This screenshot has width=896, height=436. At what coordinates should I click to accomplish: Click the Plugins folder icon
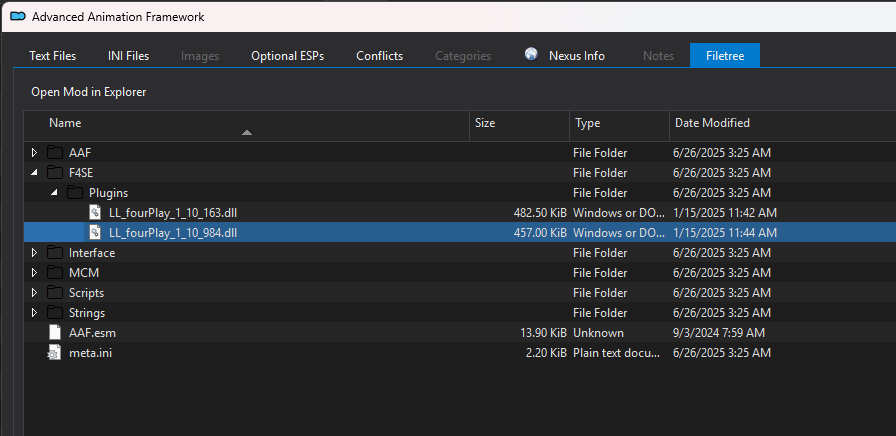[x=75, y=193]
